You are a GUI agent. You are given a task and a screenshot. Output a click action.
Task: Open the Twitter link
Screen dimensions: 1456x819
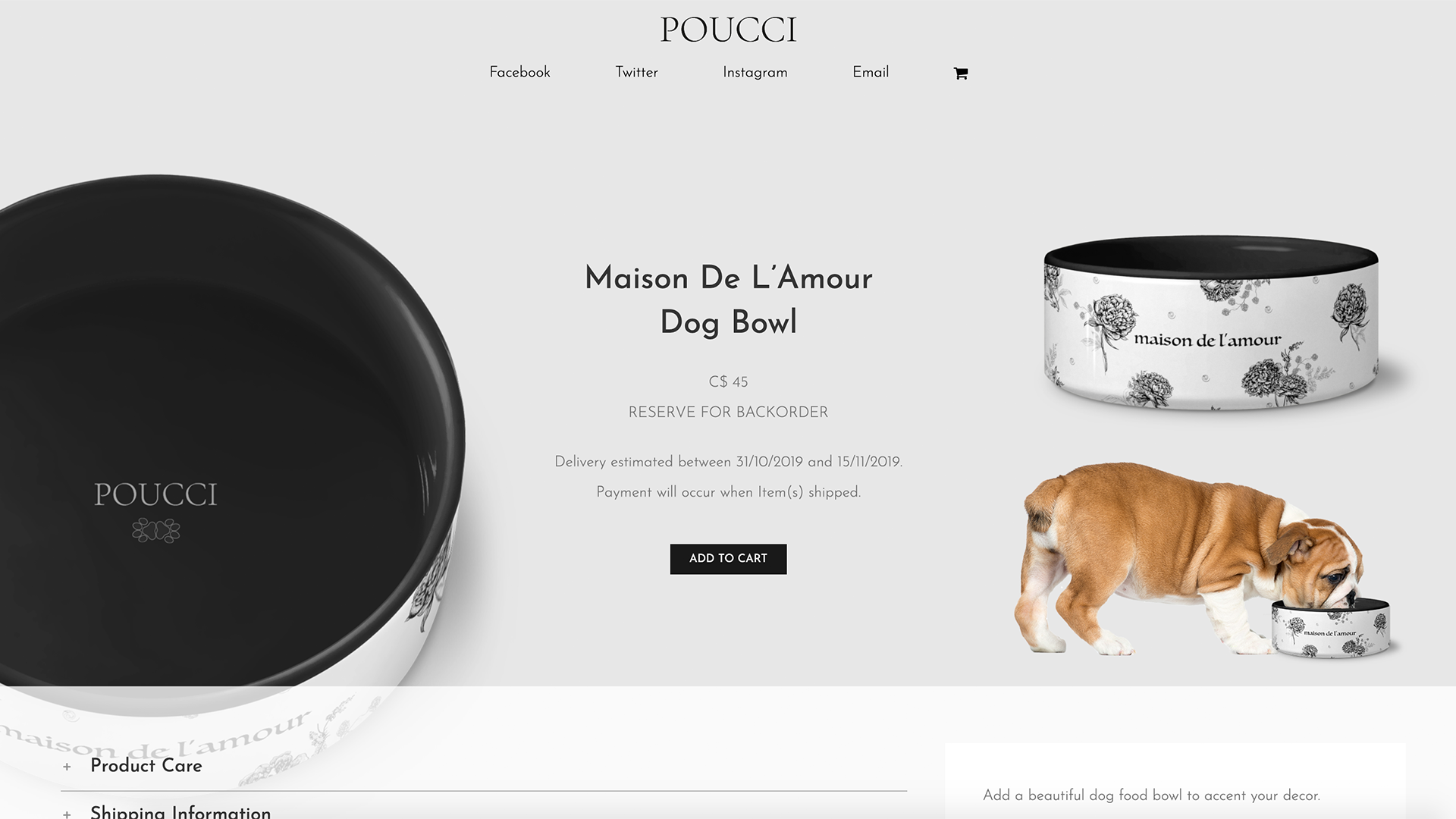636,73
